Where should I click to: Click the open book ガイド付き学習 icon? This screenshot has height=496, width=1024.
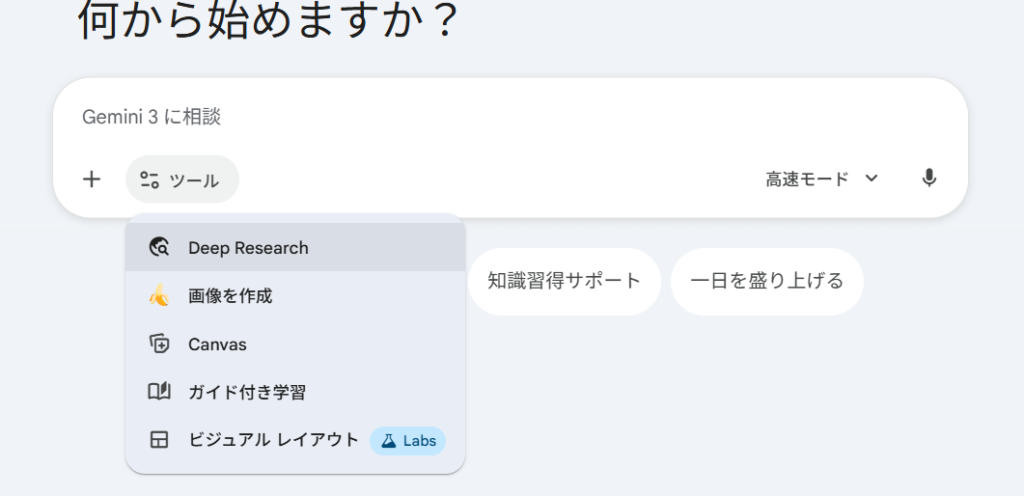[159, 392]
